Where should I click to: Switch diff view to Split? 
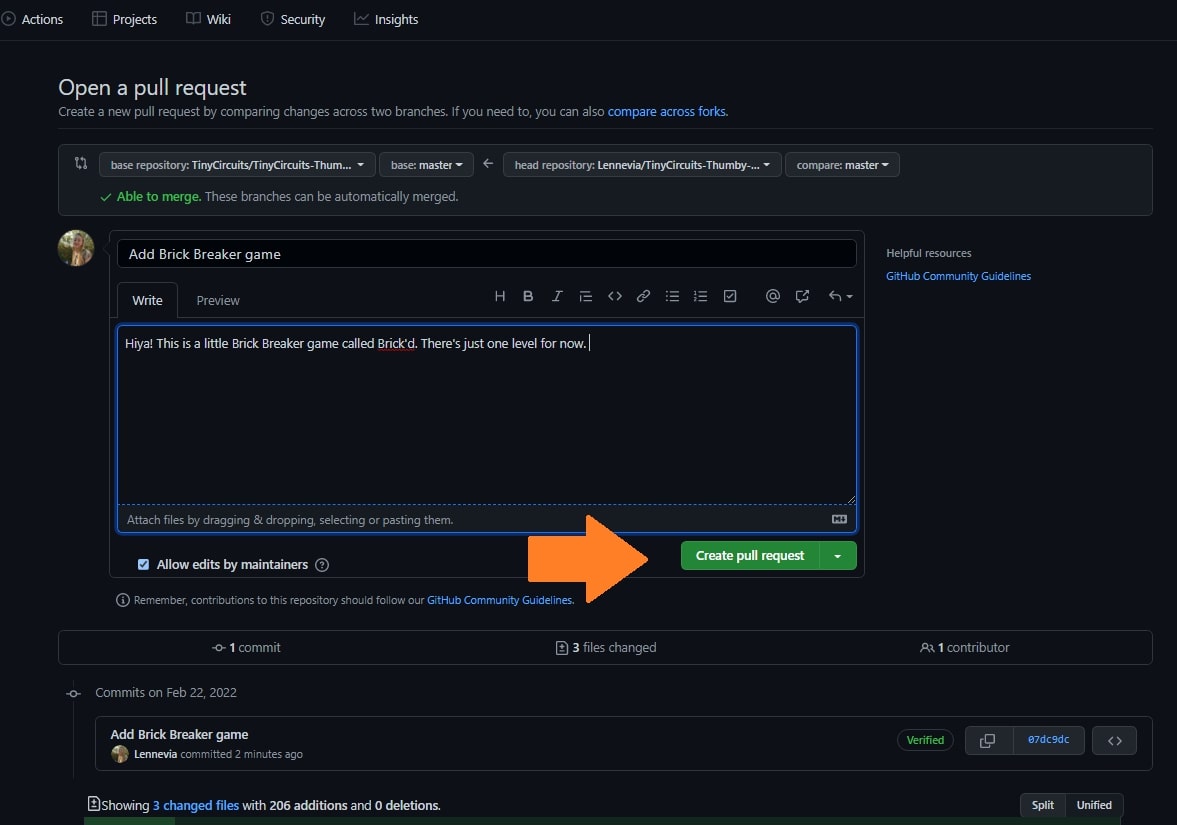pos(1042,805)
